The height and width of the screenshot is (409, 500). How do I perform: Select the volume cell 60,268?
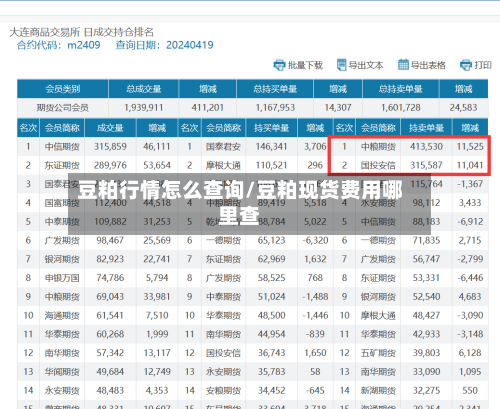coord(110,334)
